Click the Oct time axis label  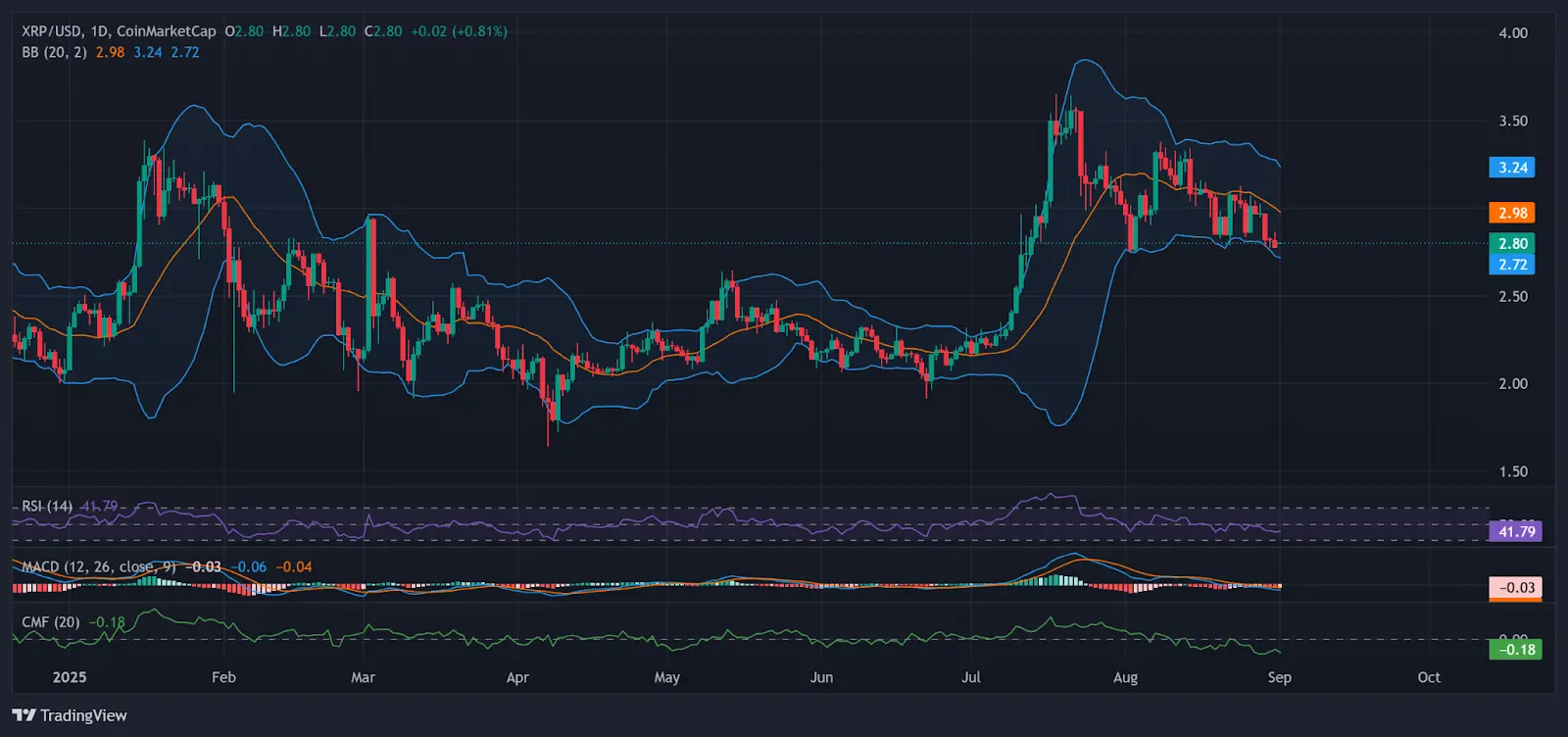pyautogui.click(x=1429, y=677)
